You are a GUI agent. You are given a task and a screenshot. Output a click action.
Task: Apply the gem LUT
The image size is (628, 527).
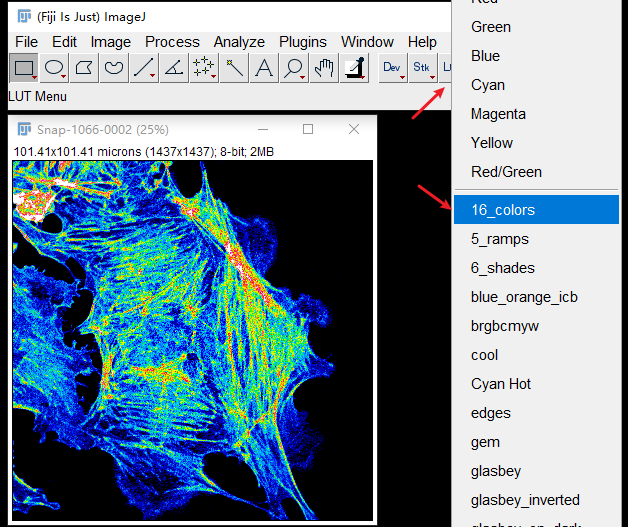click(x=536, y=442)
